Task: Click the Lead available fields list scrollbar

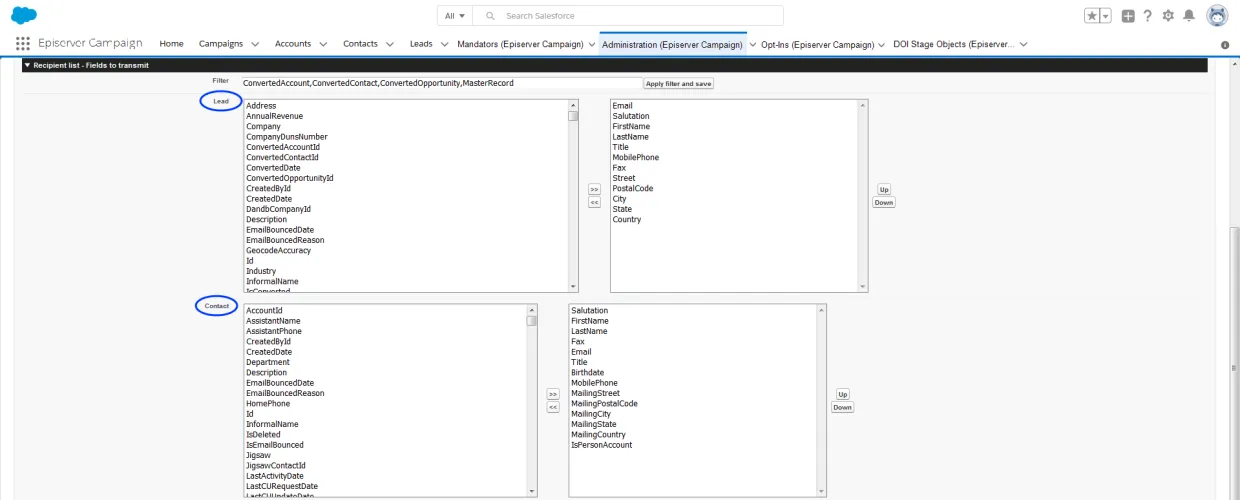Action: click(x=573, y=196)
